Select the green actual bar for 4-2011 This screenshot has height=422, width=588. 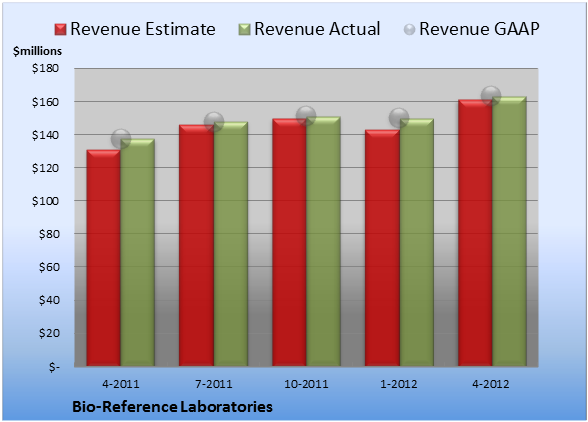click(138, 252)
